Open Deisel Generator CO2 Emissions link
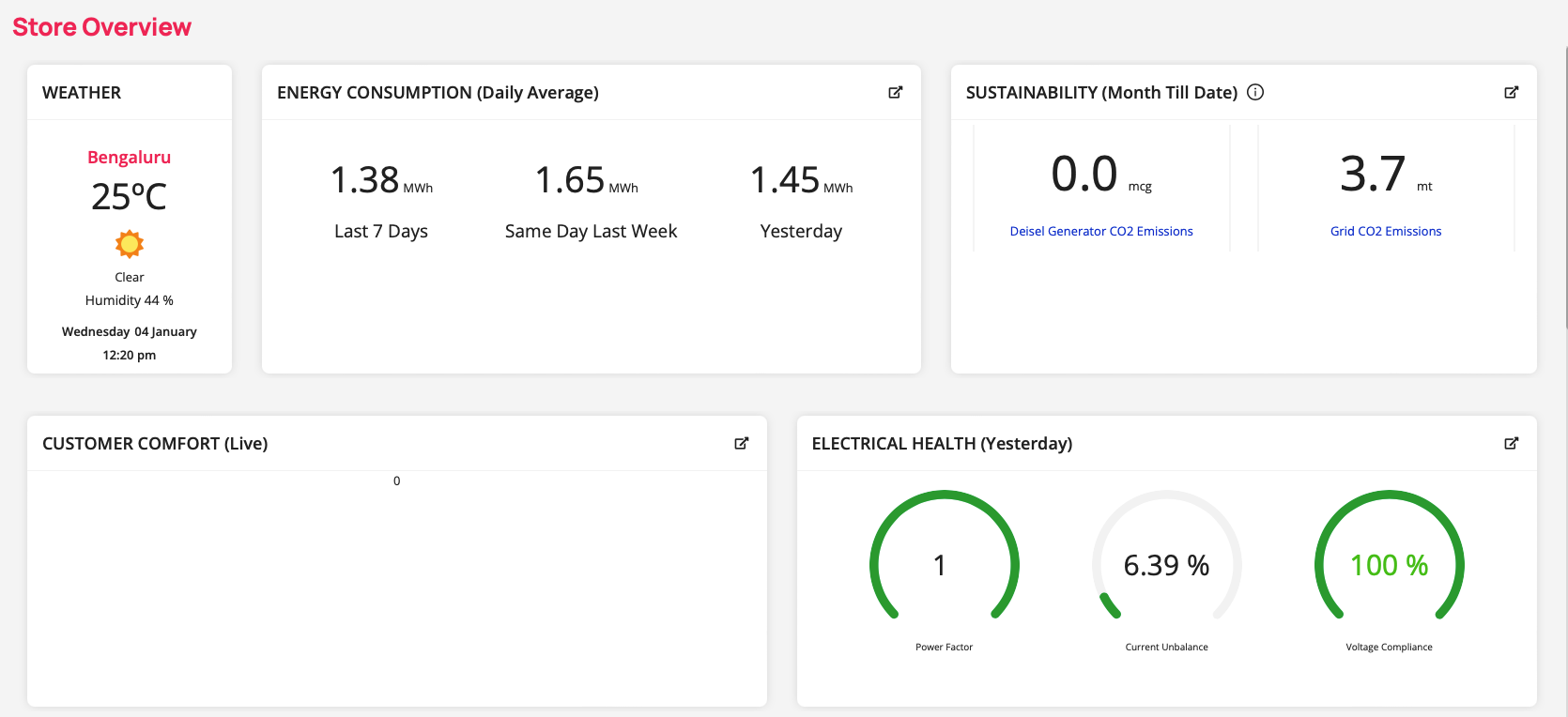 [x=1101, y=231]
